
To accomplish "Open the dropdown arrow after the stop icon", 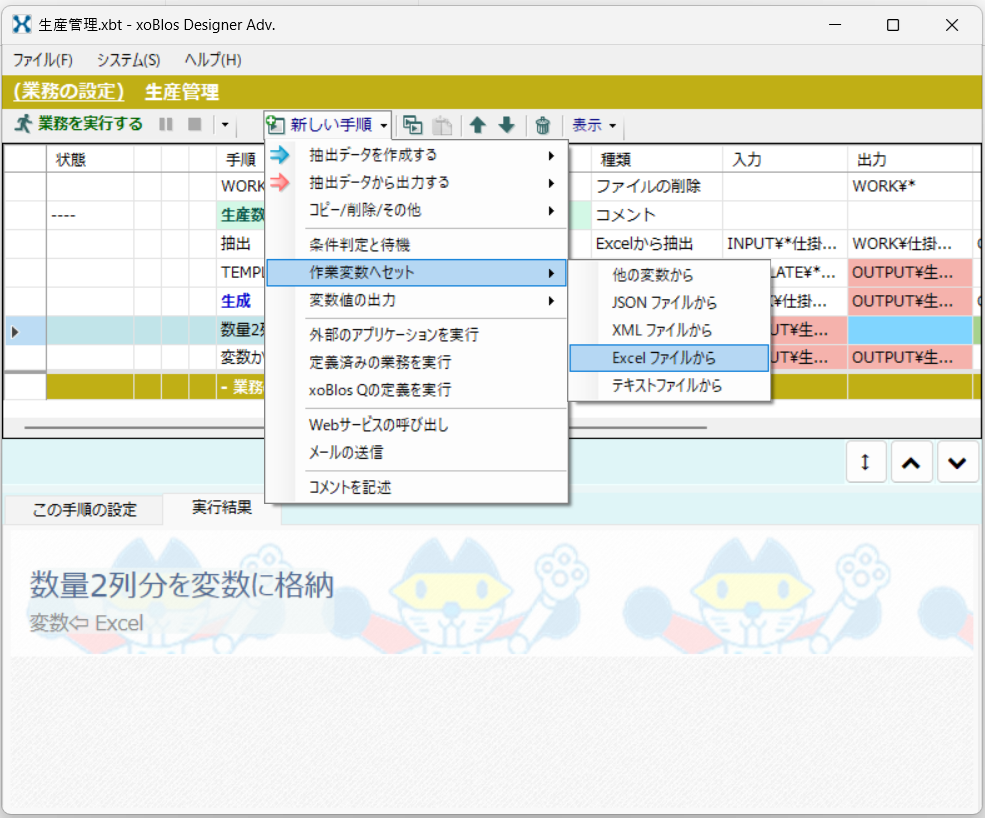I will 225,124.
